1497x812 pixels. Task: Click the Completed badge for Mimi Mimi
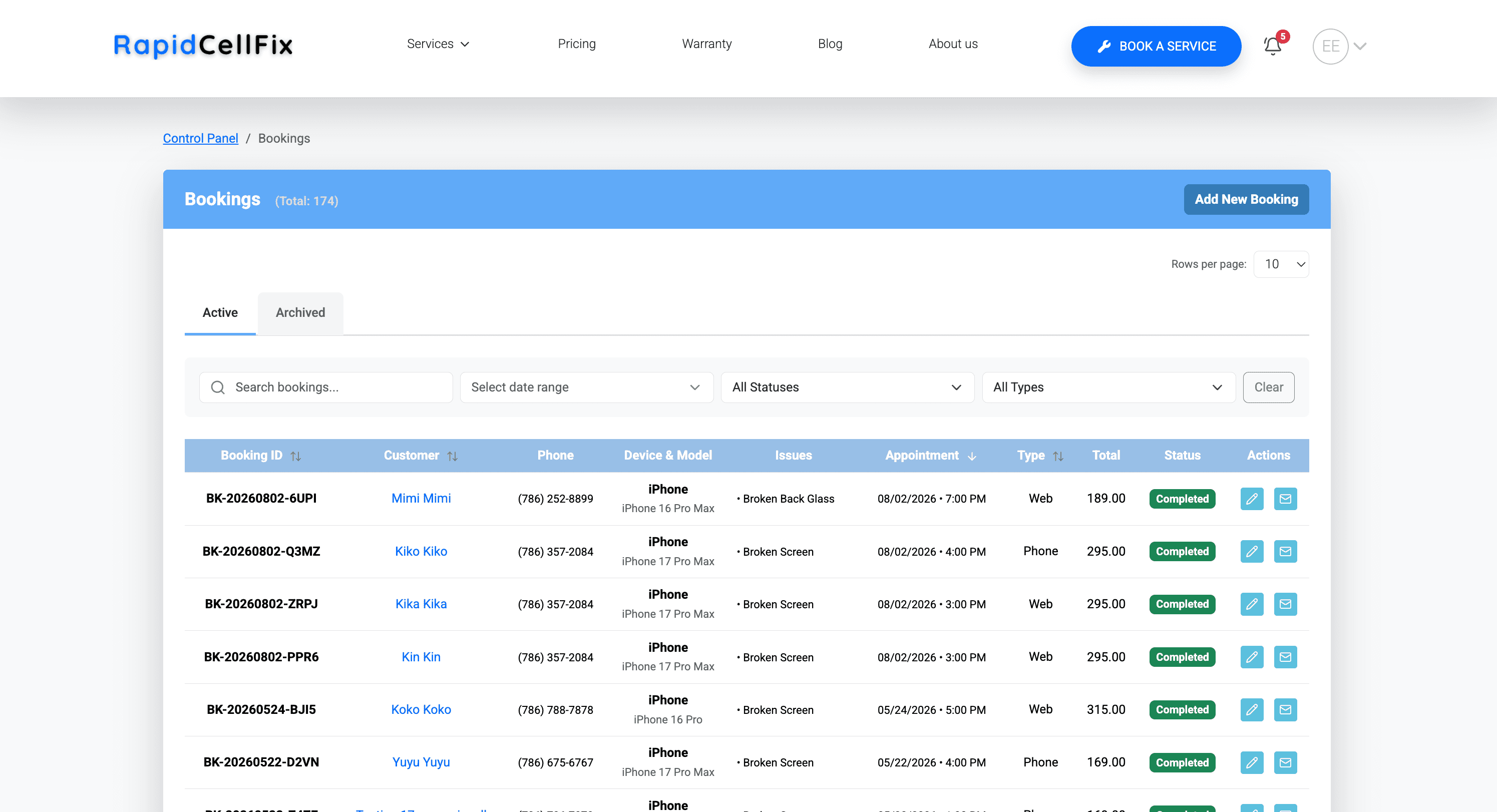click(x=1182, y=499)
